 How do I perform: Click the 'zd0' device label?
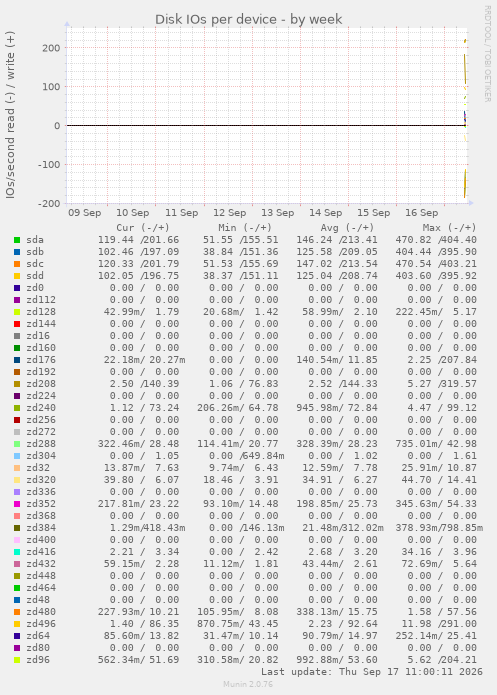tap(35, 288)
